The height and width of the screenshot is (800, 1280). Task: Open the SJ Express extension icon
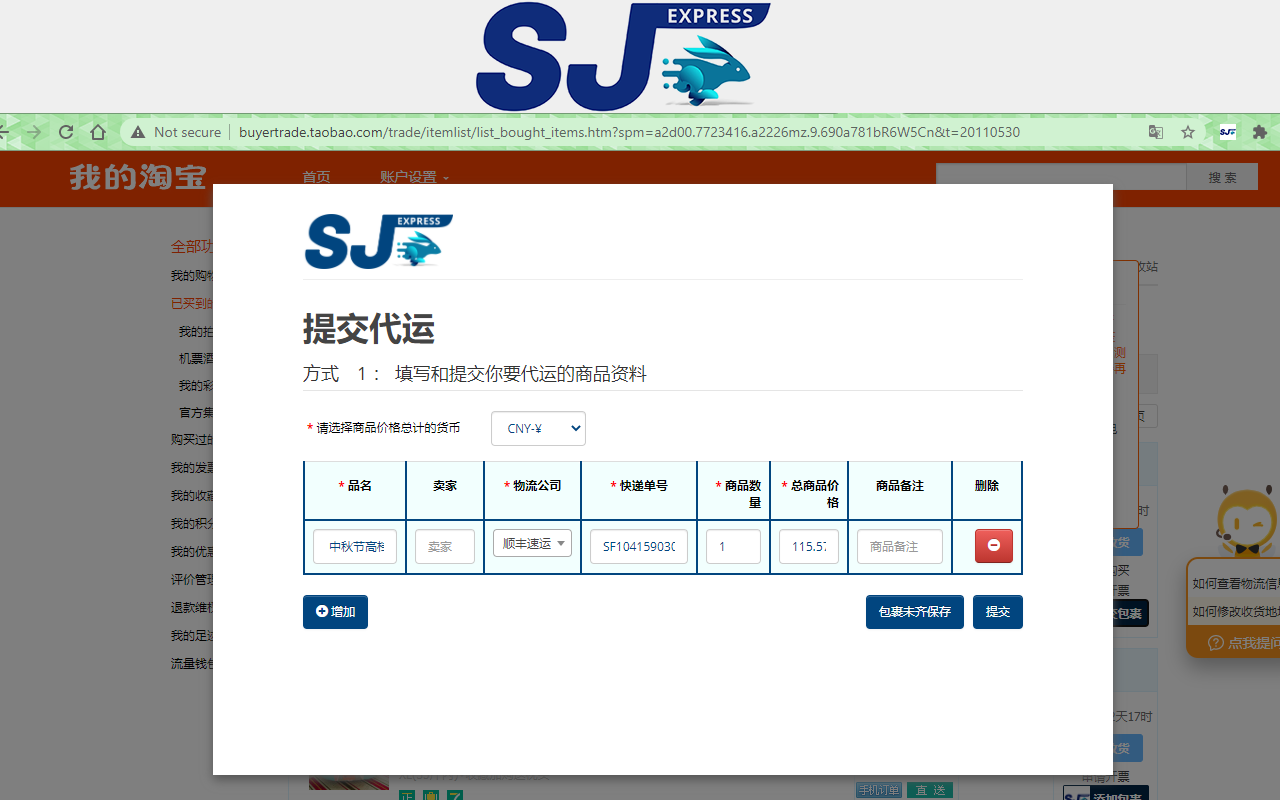[1227, 132]
